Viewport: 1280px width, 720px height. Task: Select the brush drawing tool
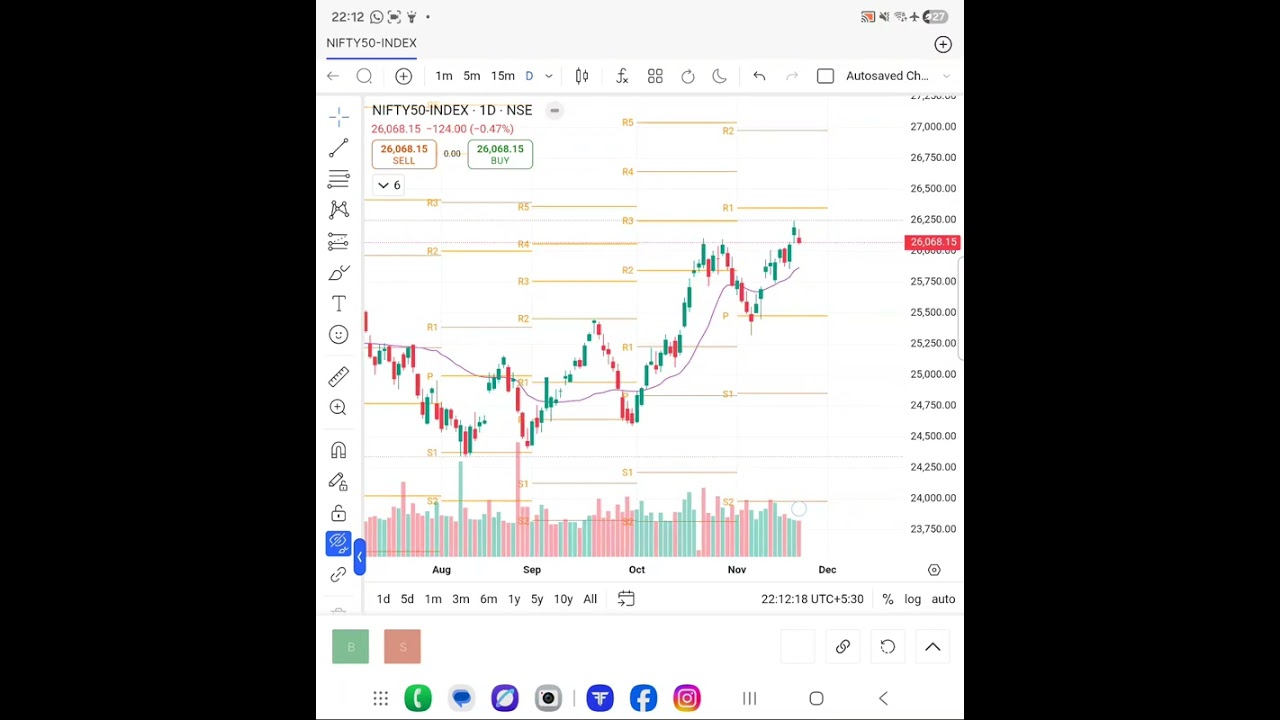[x=339, y=272]
